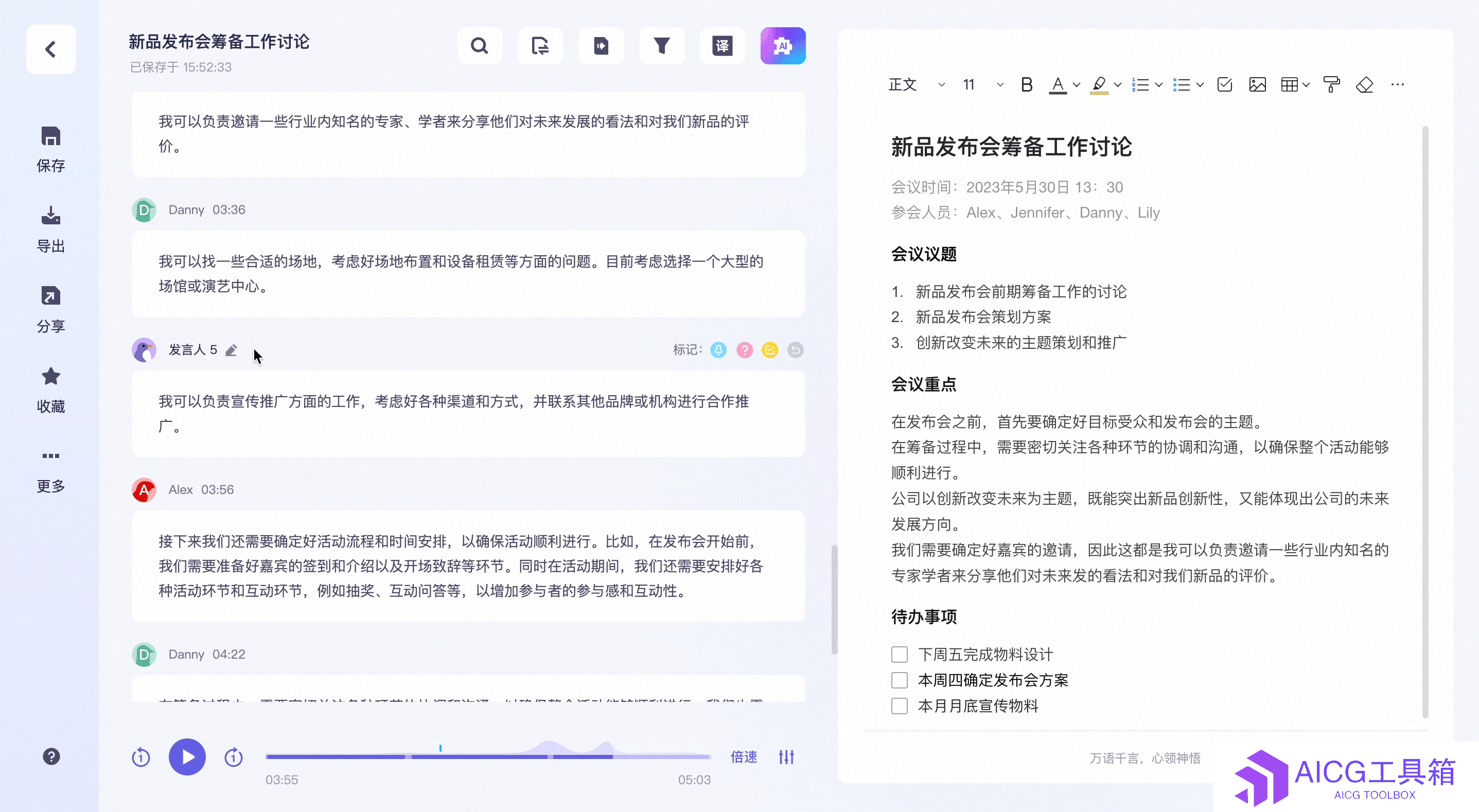1479x812 pixels.
Task: Open the audio equalizer settings icon
Action: pos(786,757)
